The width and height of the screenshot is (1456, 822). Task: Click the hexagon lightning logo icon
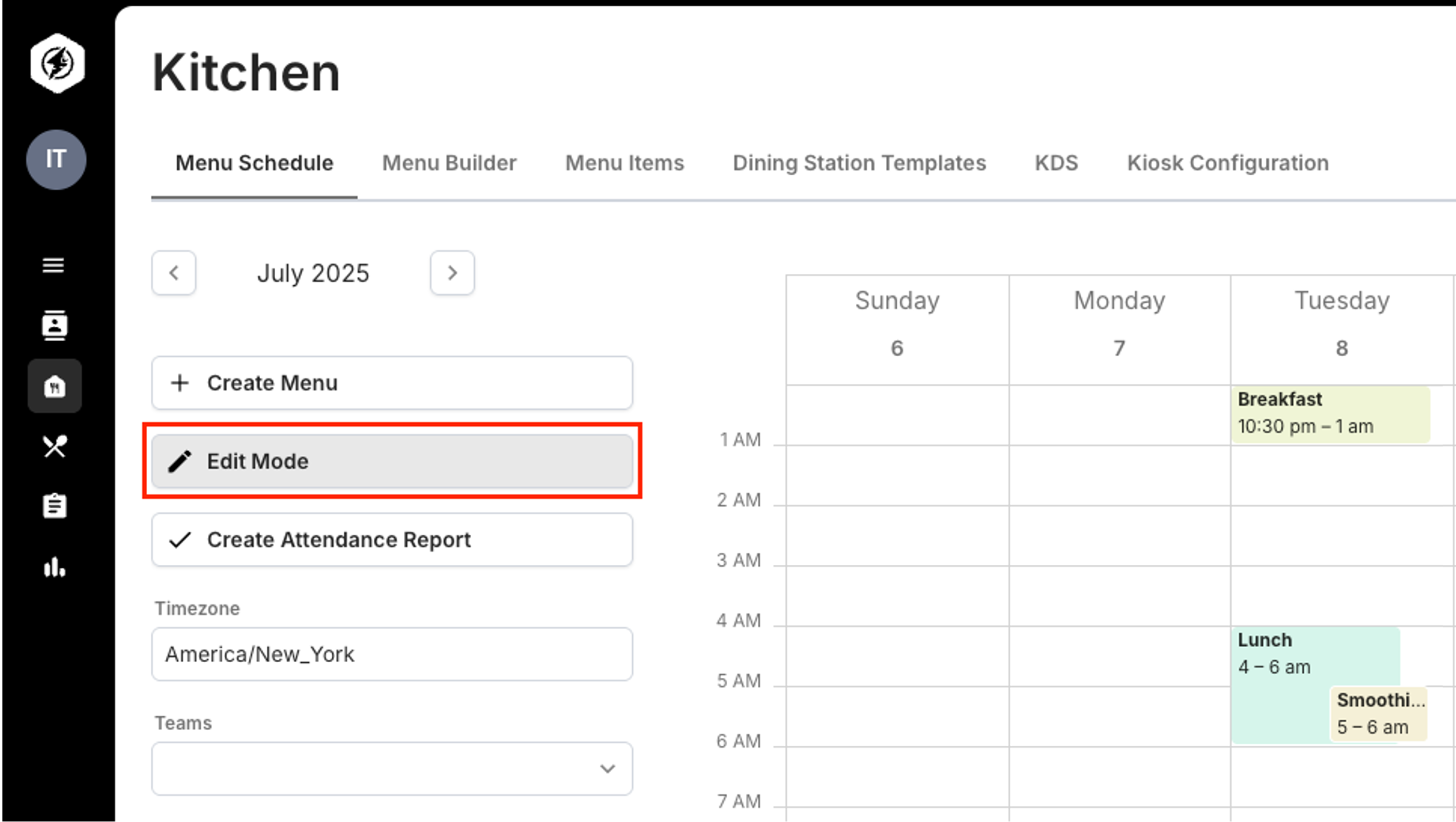[x=57, y=63]
